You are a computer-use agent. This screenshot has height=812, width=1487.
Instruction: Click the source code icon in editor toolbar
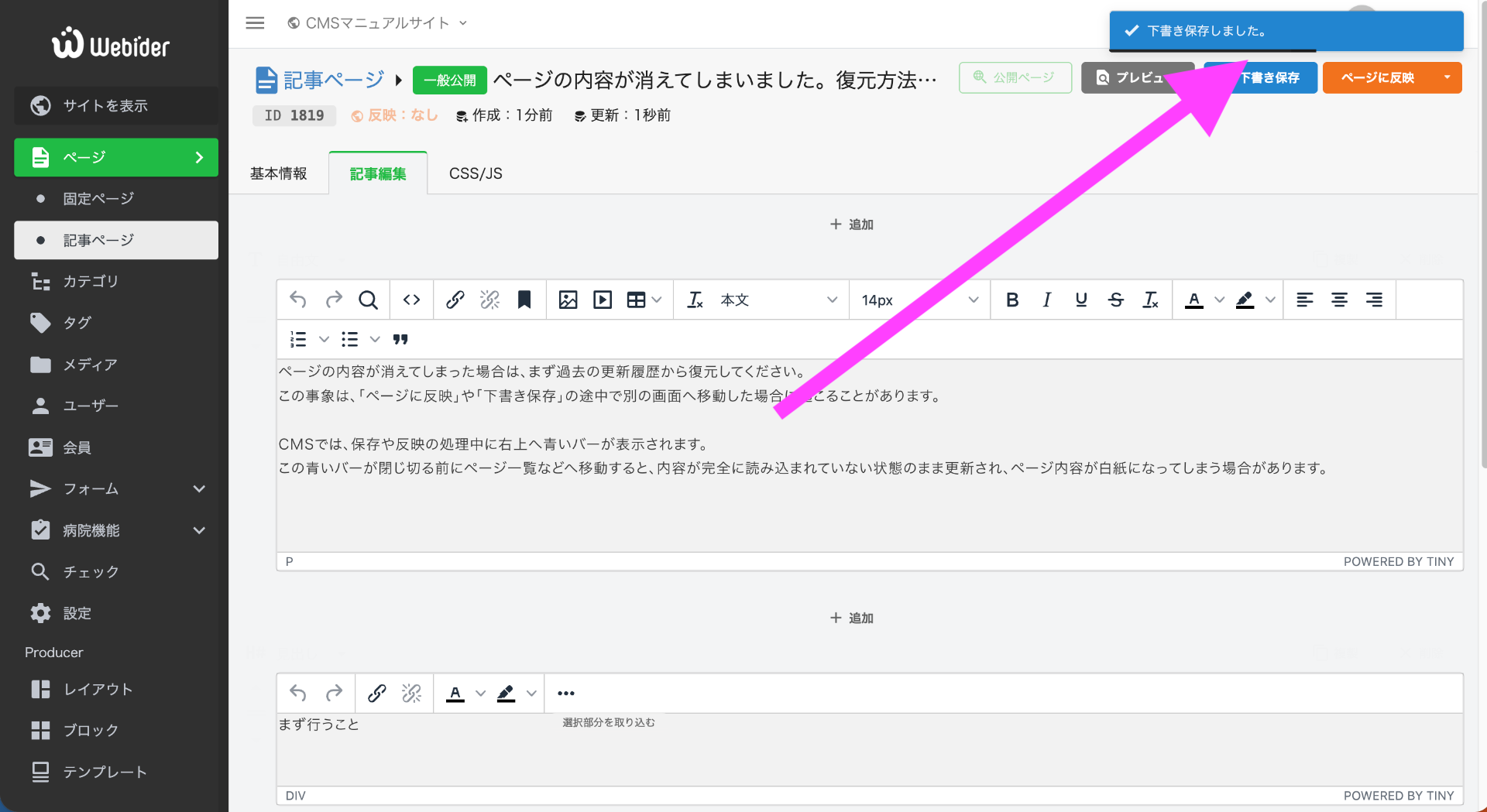[x=411, y=300]
